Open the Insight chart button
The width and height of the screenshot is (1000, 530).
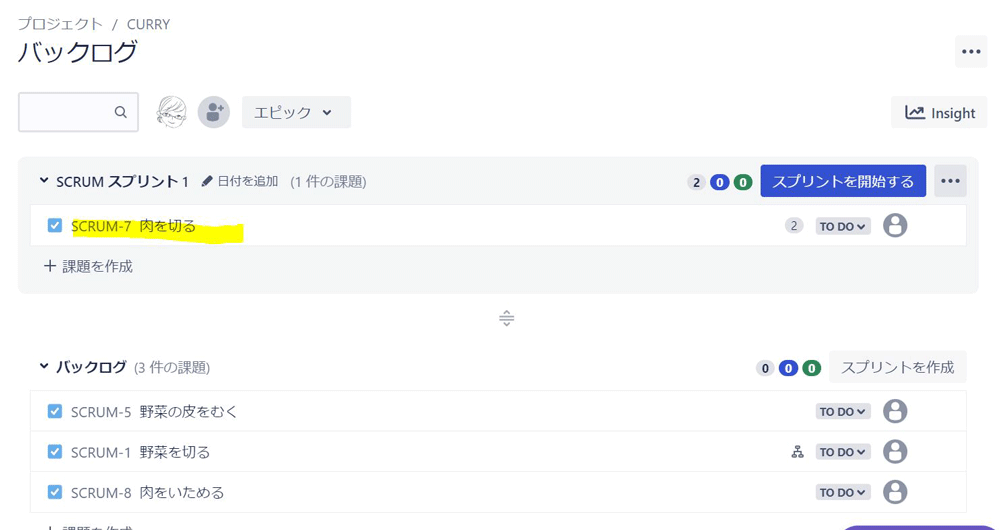click(x=939, y=113)
